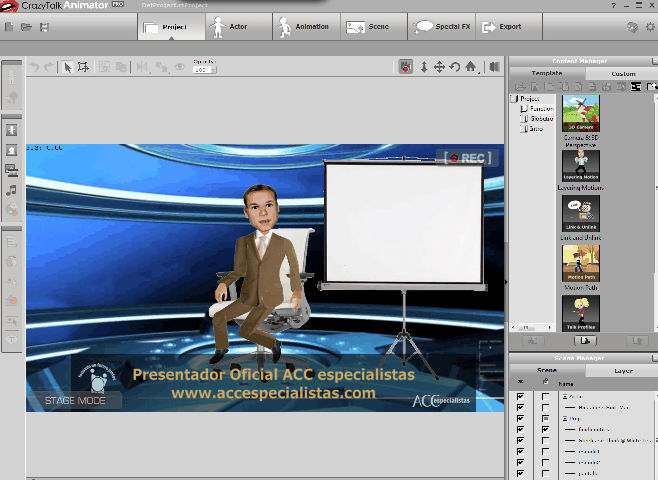
Task: Click the Name column header
Action: 566,384
